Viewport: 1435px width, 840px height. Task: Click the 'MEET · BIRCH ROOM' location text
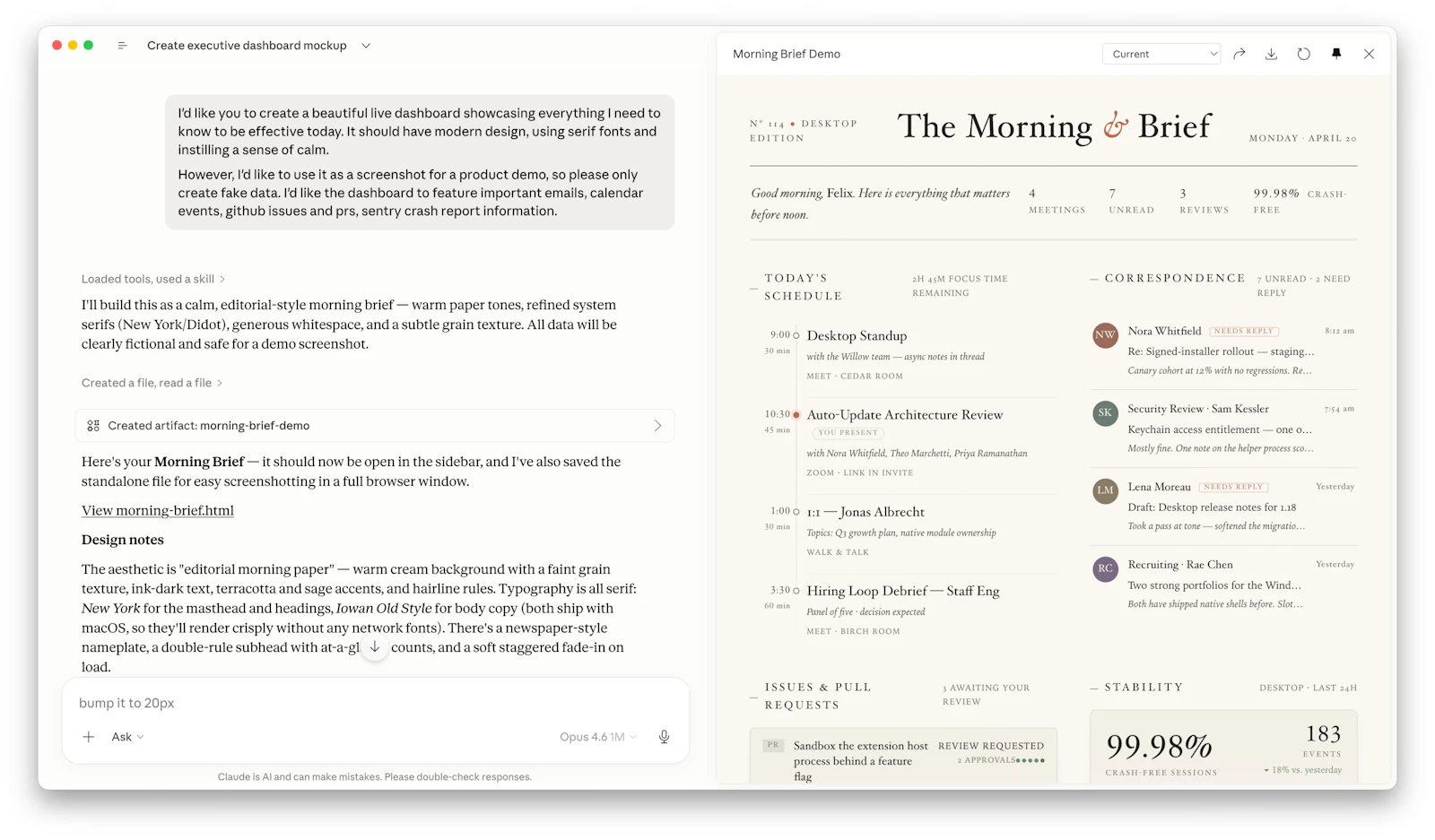coord(853,631)
